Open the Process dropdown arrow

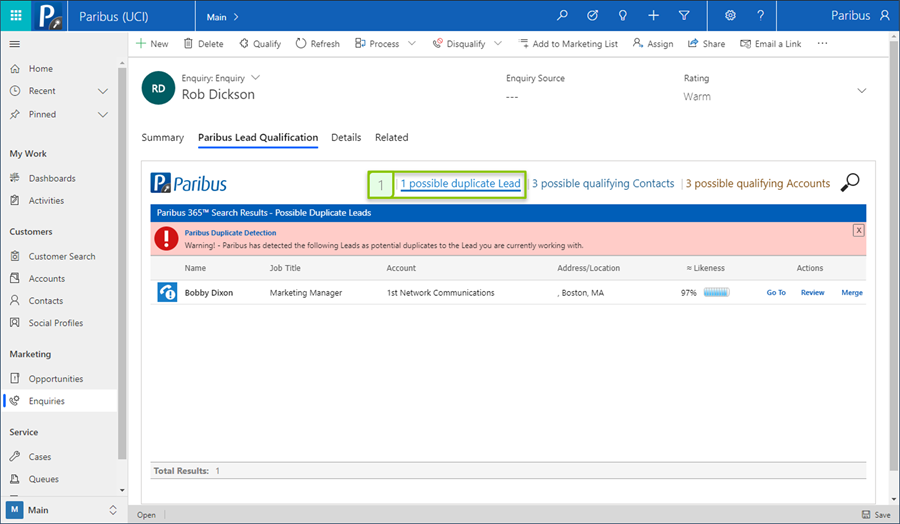pos(412,44)
